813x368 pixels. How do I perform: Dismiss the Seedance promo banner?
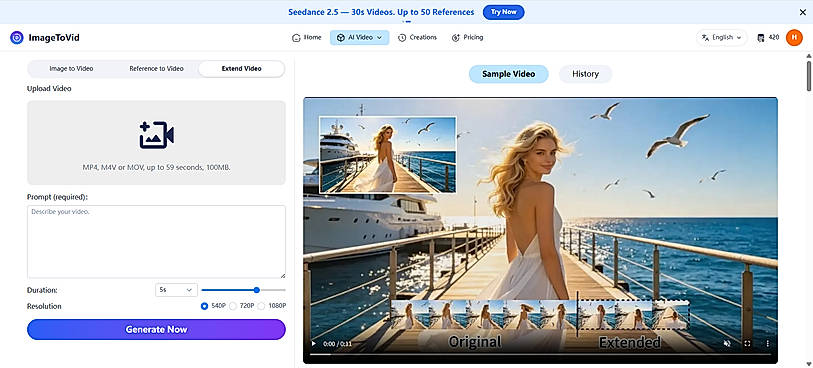803,12
